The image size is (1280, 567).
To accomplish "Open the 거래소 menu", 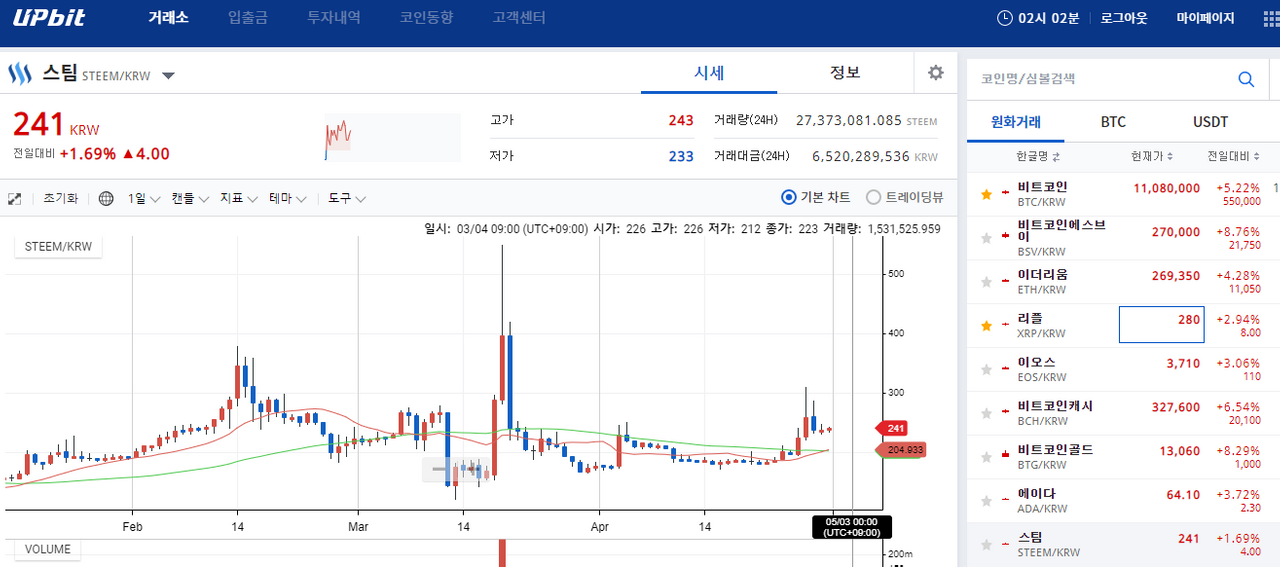I will pyautogui.click(x=168, y=18).
